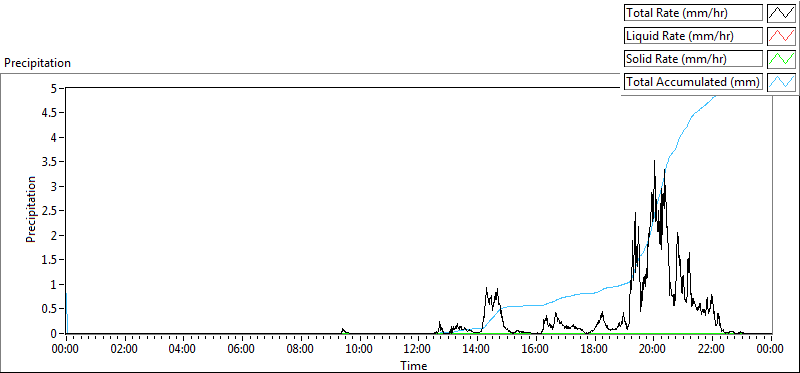Click the 08:00 time axis label
This screenshot has width=800, height=373.
click(x=301, y=350)
